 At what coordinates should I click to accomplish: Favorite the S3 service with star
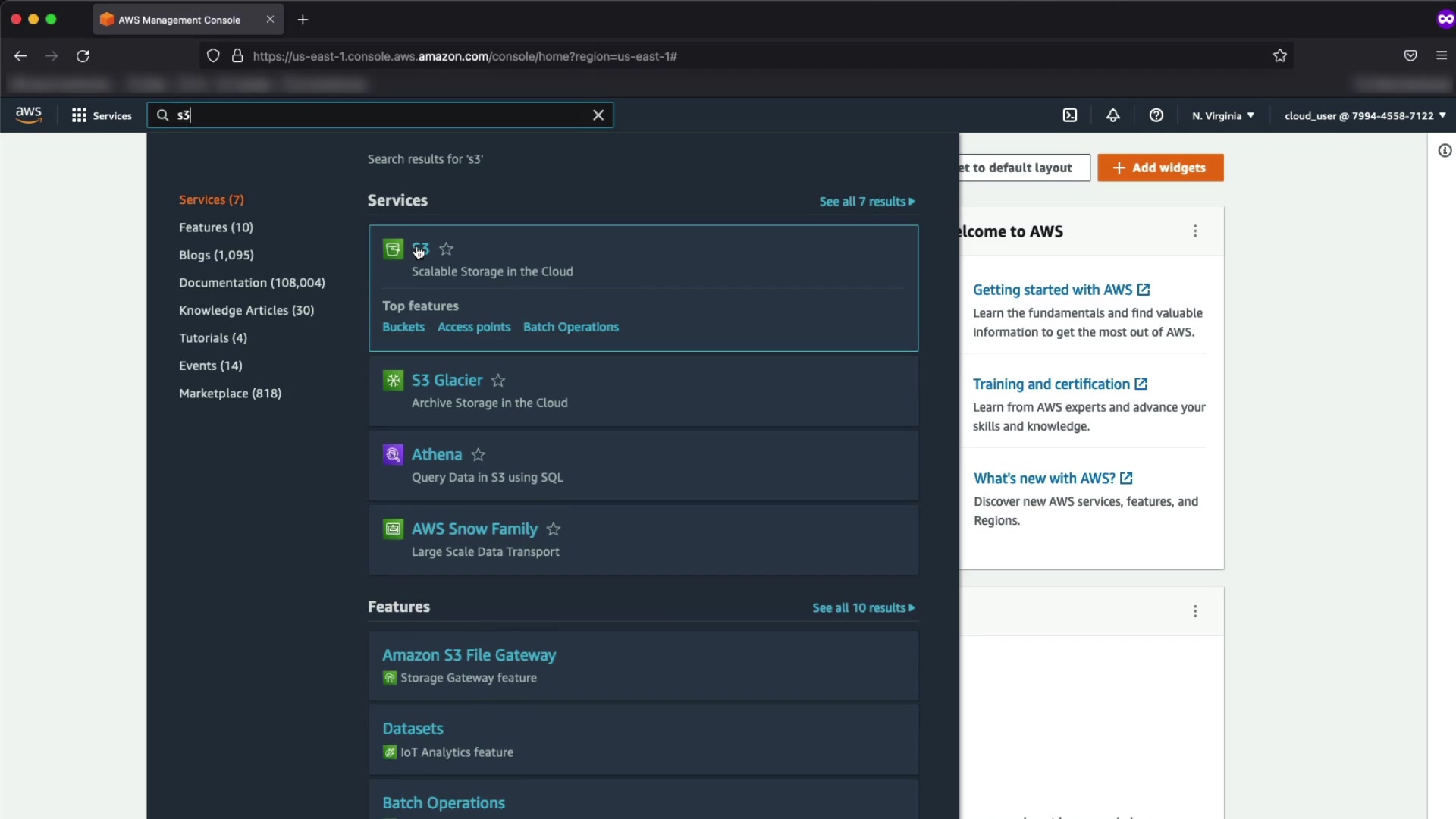click(447, 249)
